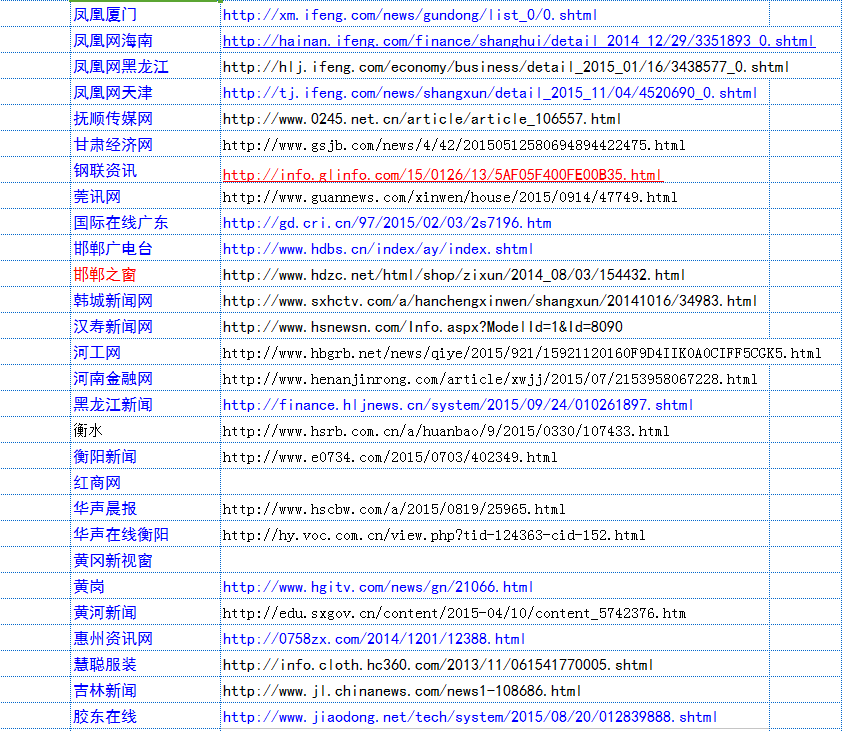The width and height of the screenshot is (842, 731).
Task: Click the empty URL cell beside 红商网
Action: coord(495,482)
